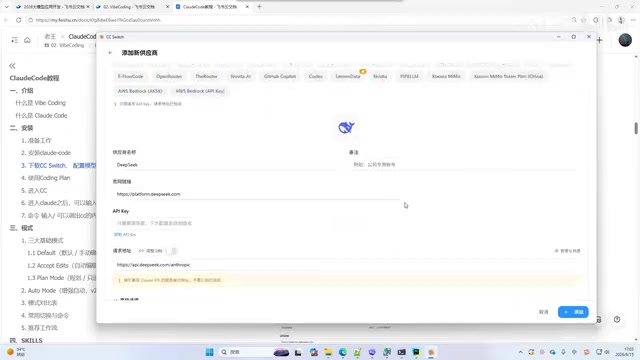The image size is (640, 360).
Task: Open the Feishu user avatar
Action: (625, 40)
